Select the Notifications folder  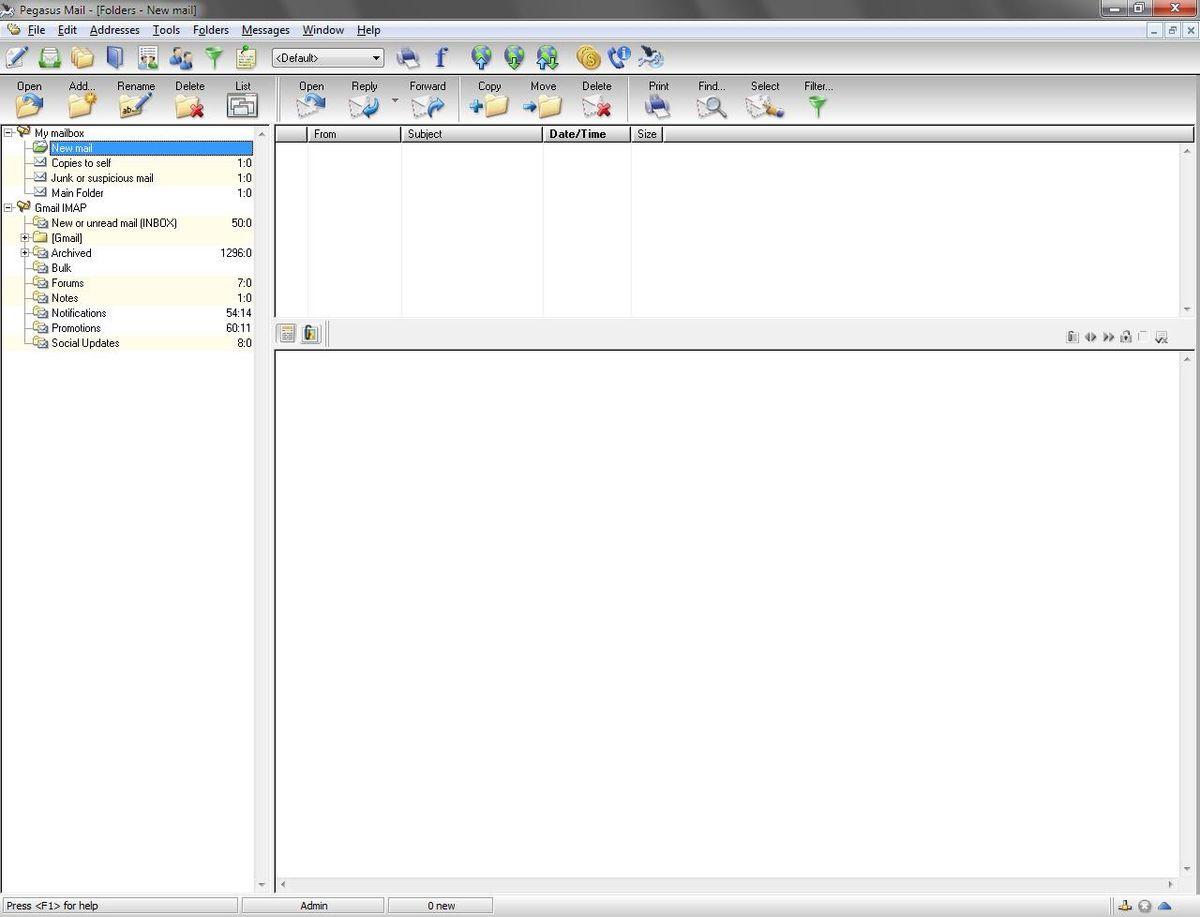pyautogui.click(x=79, y=313)
